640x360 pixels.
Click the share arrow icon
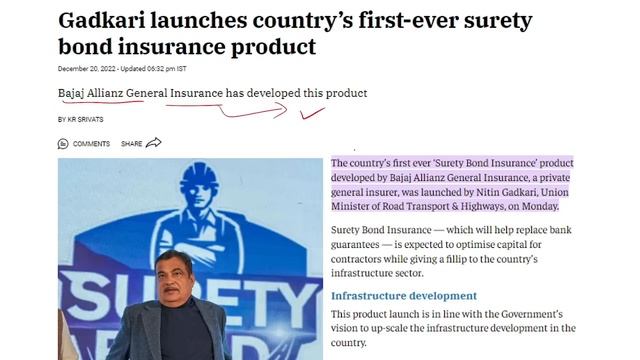tap(153, 143)
